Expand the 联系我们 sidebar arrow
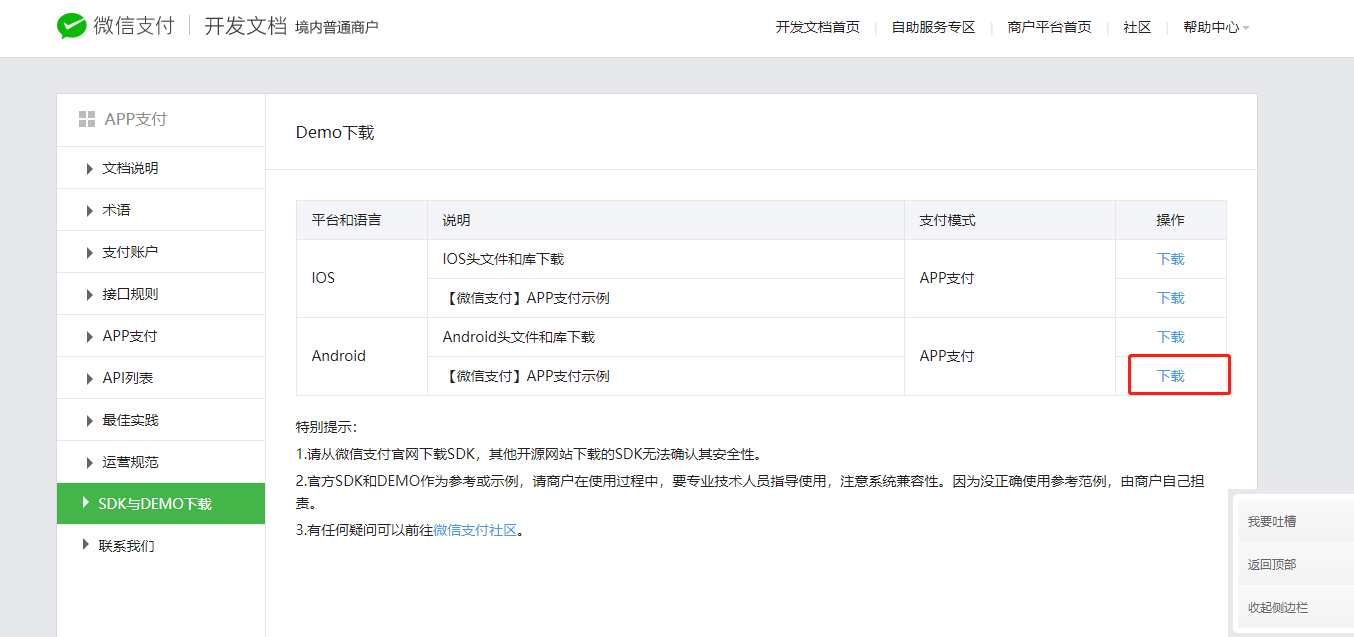The height and width of the screenshot is (637, 1354). click(86, 545)
